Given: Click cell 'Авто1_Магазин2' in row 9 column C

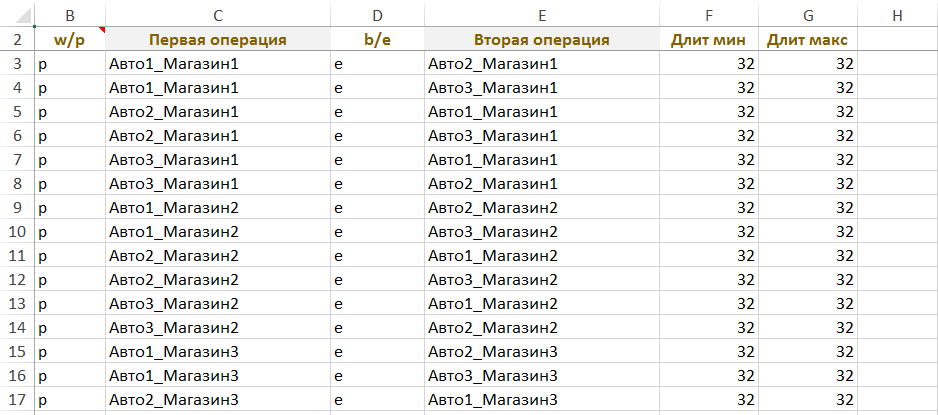Looking at the screenshot, I should [x=218, y=208].
